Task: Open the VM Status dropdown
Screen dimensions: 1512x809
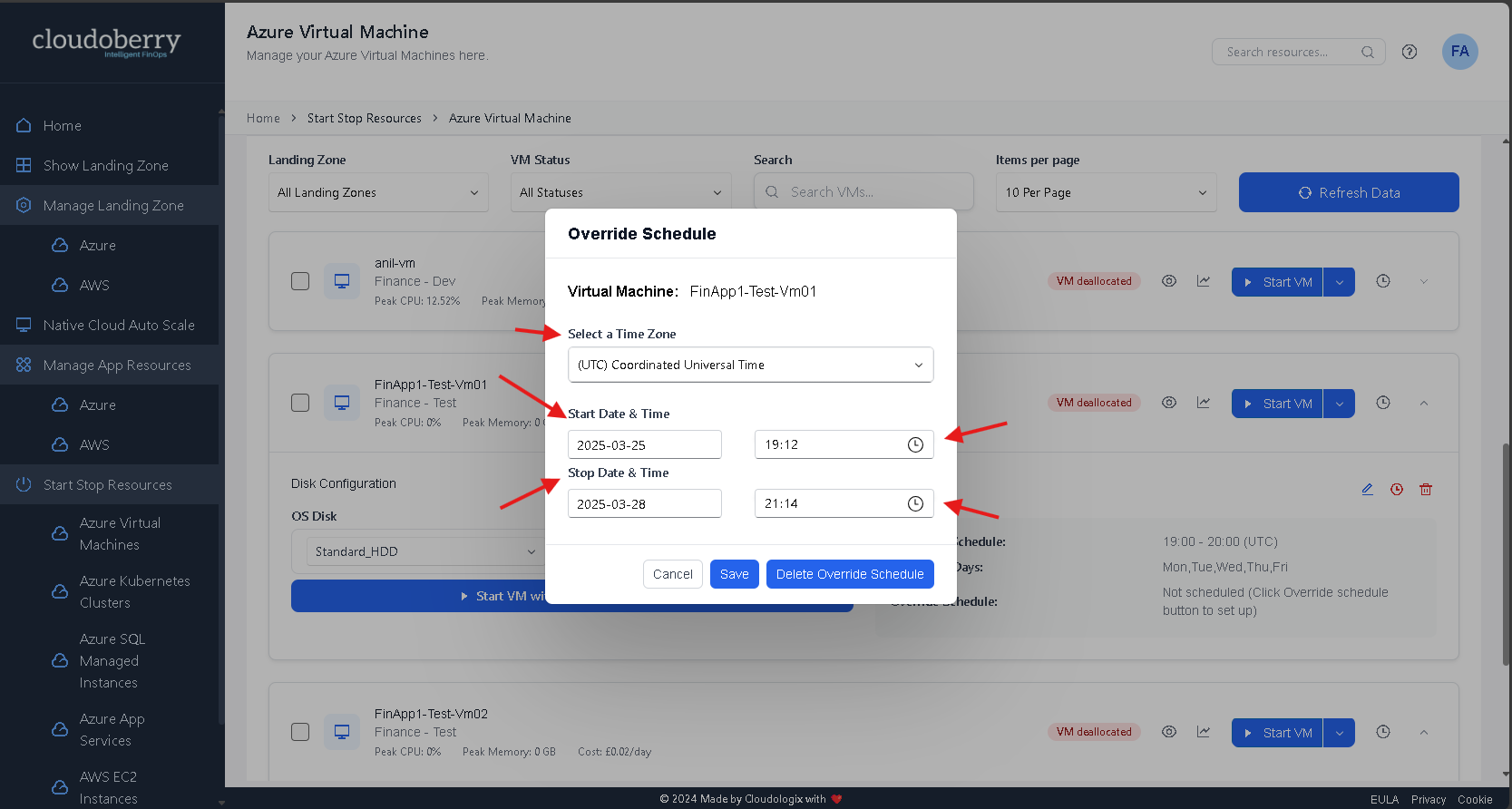Action: pyautogui.click(x=620, y=192)
